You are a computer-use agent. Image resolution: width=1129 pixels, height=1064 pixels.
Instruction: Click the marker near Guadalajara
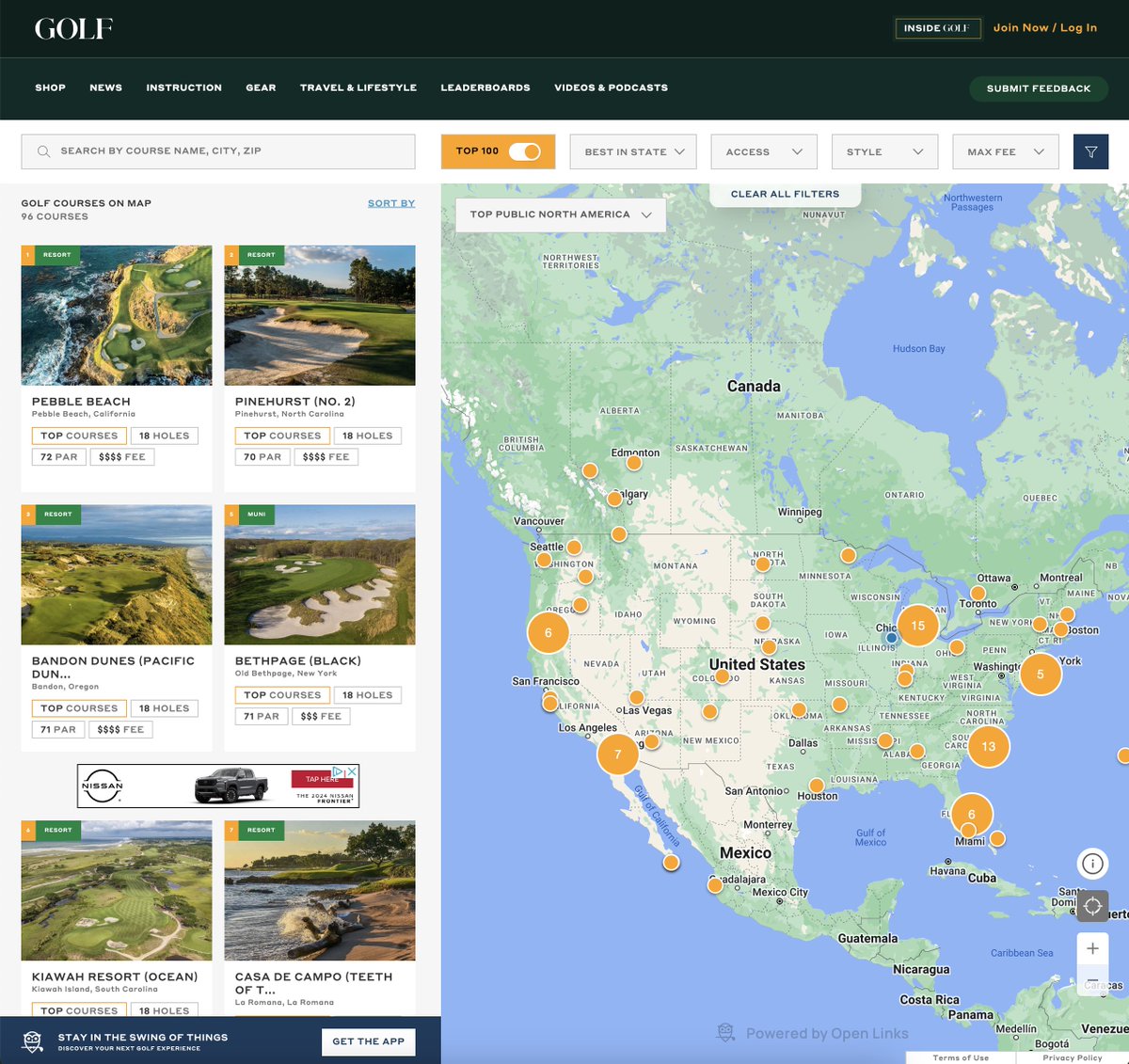715,885
